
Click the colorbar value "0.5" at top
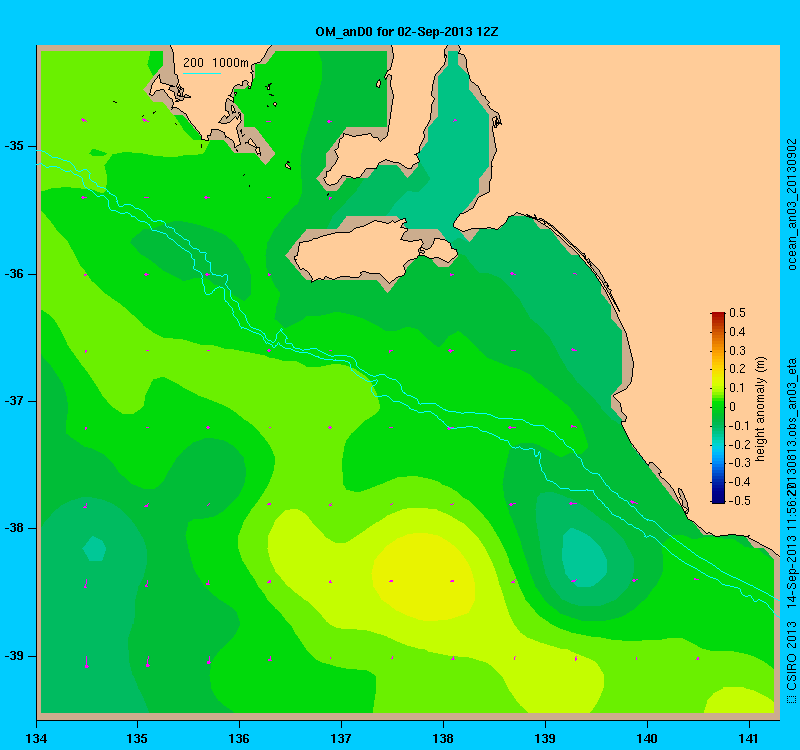coord(737,313)
